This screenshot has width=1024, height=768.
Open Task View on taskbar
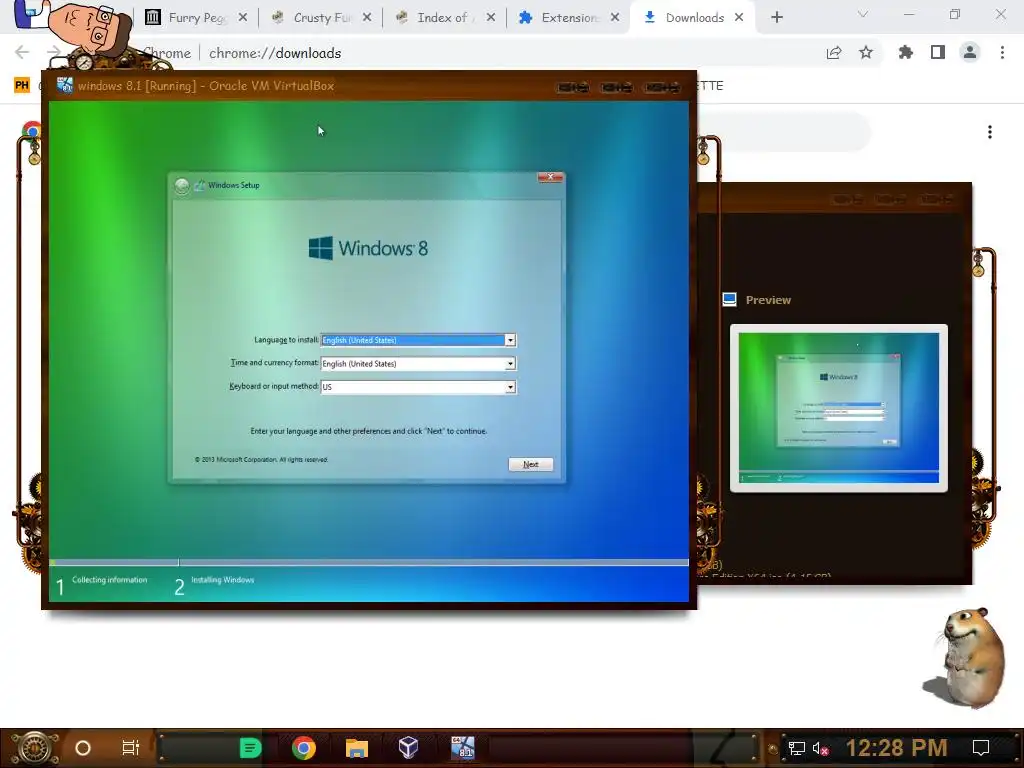pos(131,748)
